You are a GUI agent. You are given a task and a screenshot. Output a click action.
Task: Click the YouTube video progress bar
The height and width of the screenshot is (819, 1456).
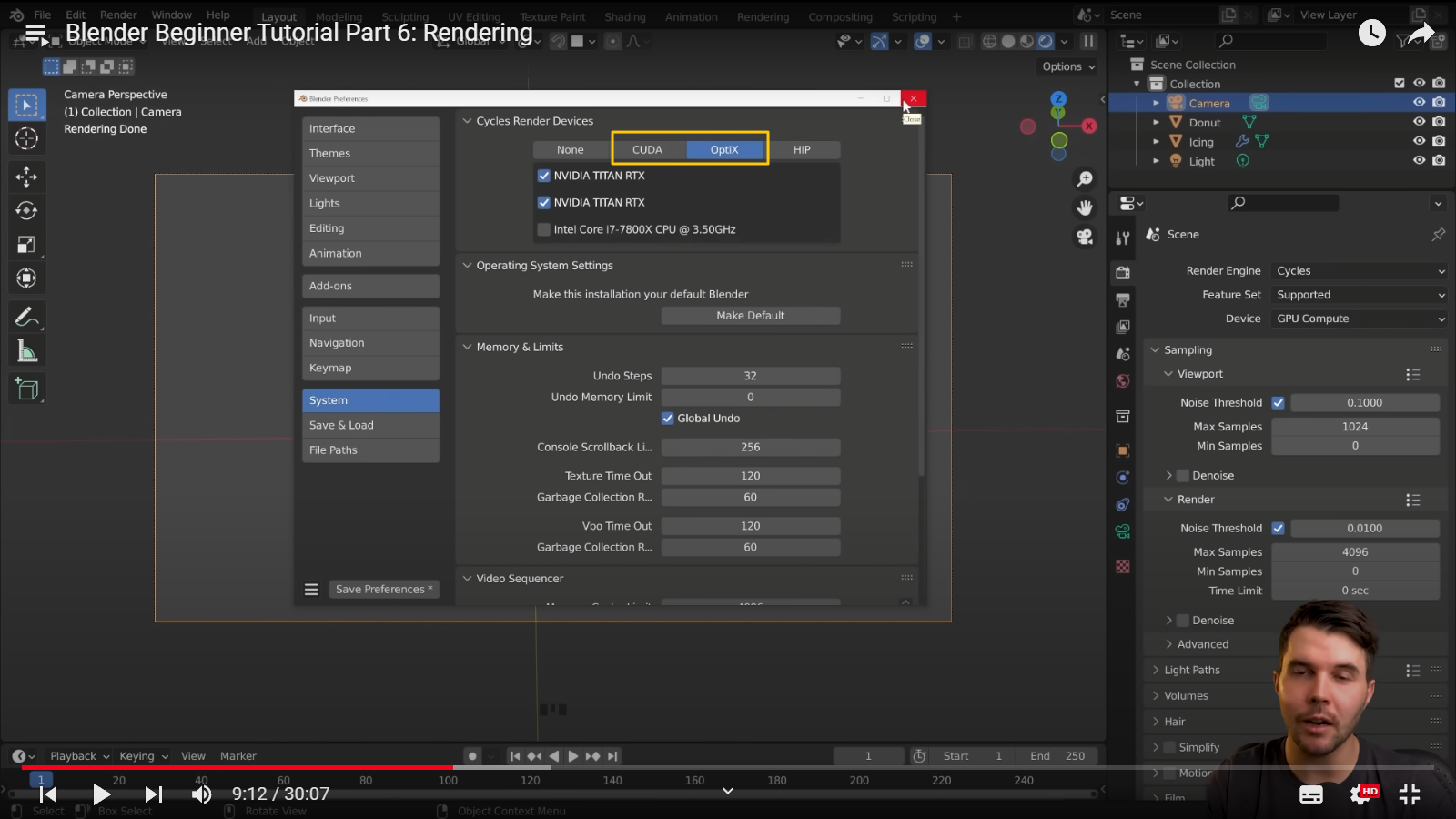tap(728, 768)
